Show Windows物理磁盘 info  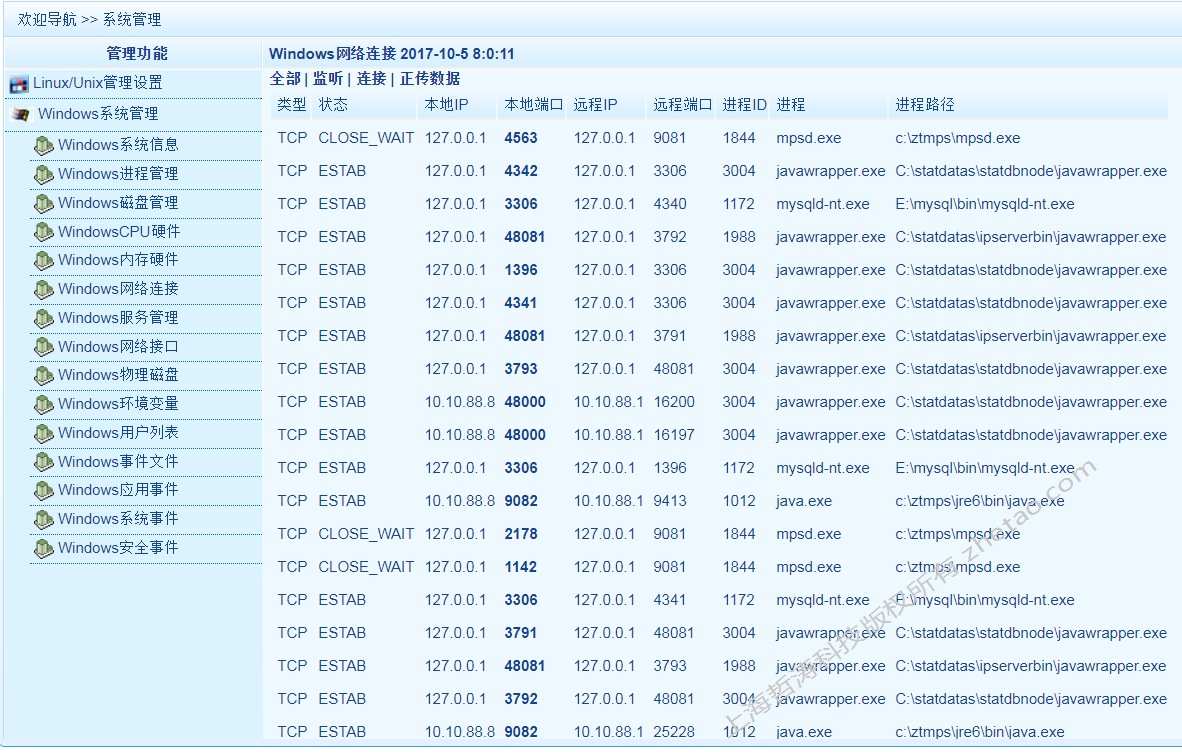tap(118, 375)
